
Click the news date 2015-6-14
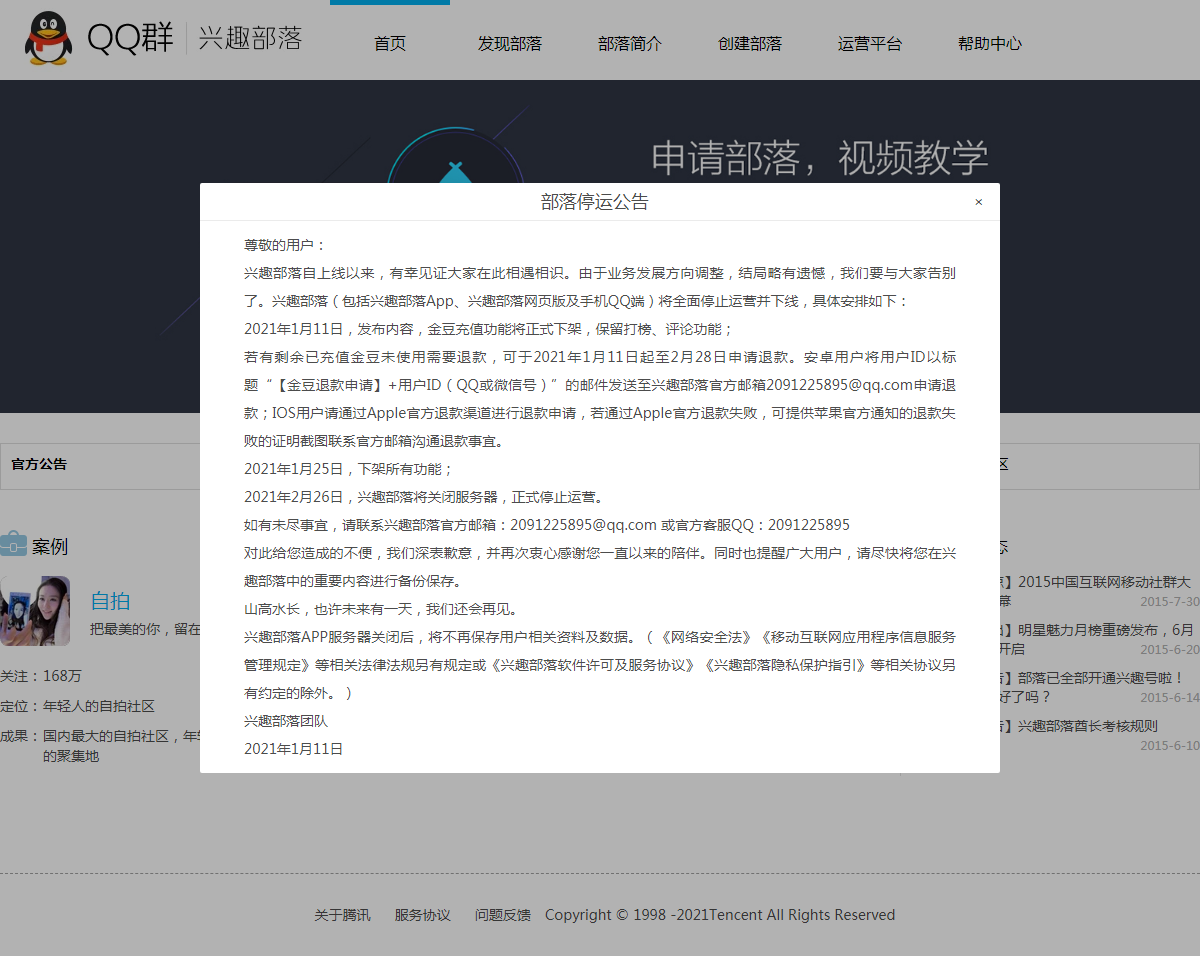point(1170,697)
